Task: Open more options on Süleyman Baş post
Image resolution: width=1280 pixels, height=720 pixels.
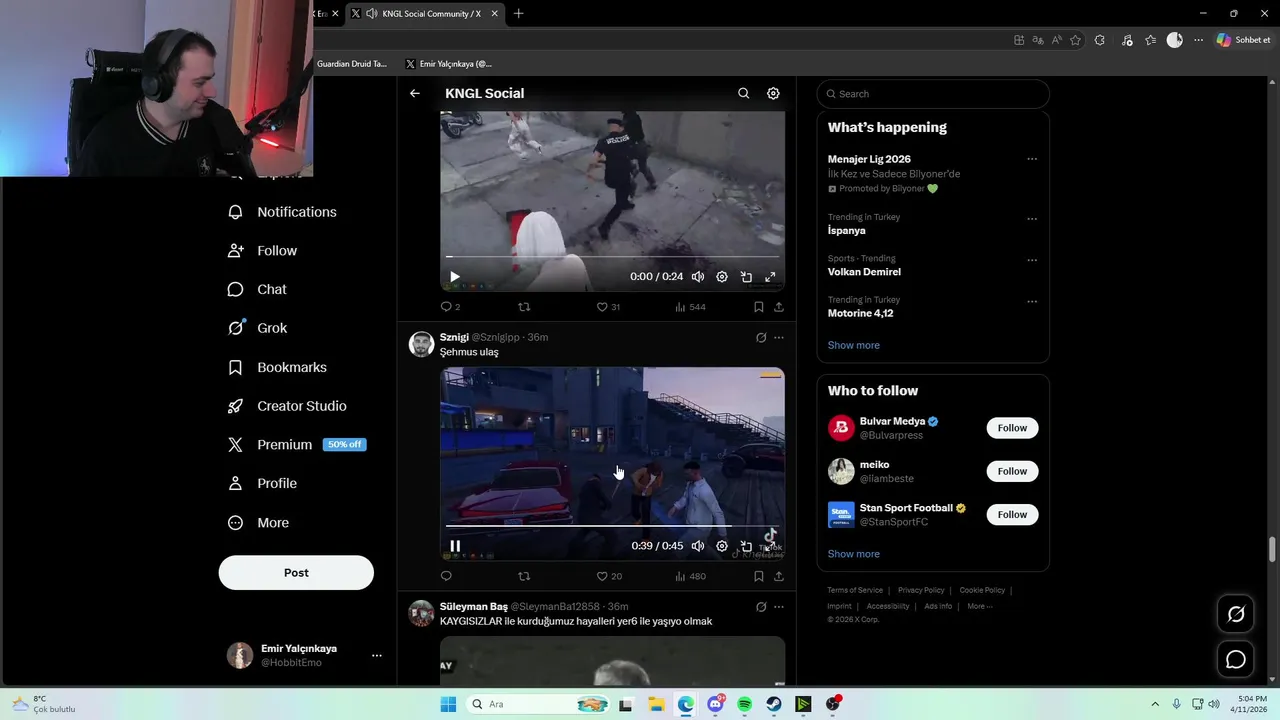Action: point(779,607)
